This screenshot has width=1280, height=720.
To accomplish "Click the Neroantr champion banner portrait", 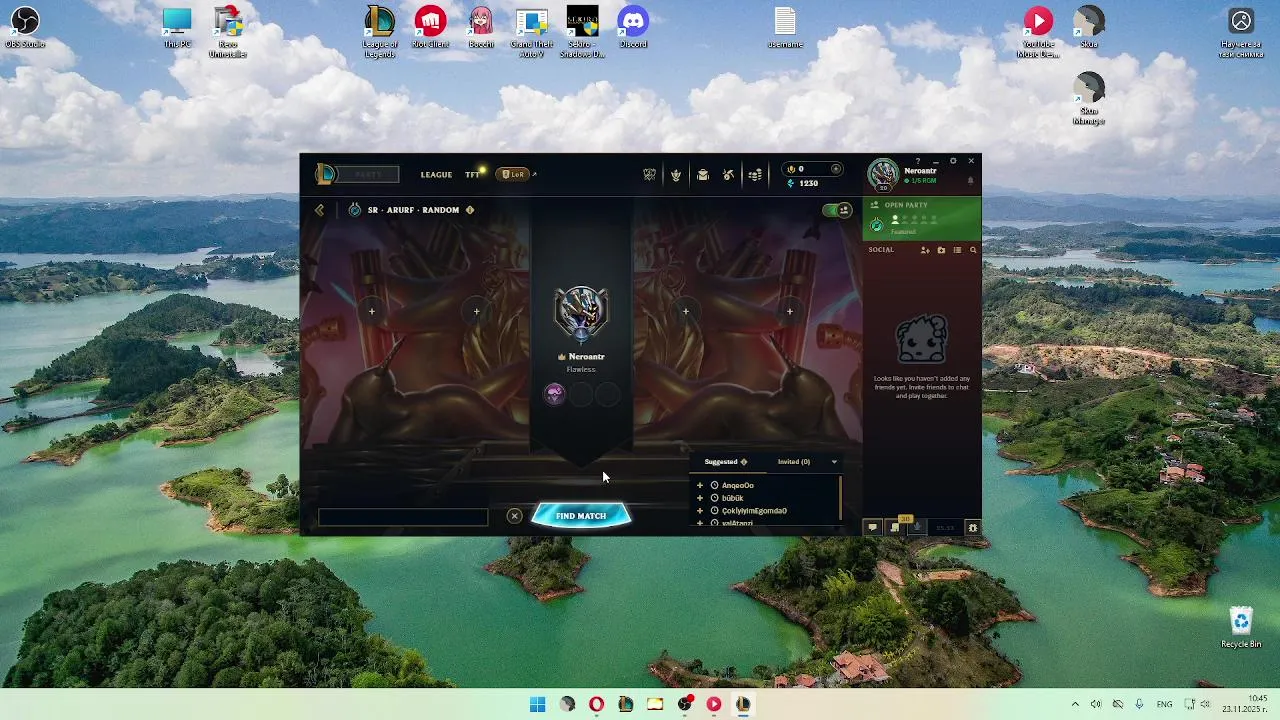I will (581, 312).
